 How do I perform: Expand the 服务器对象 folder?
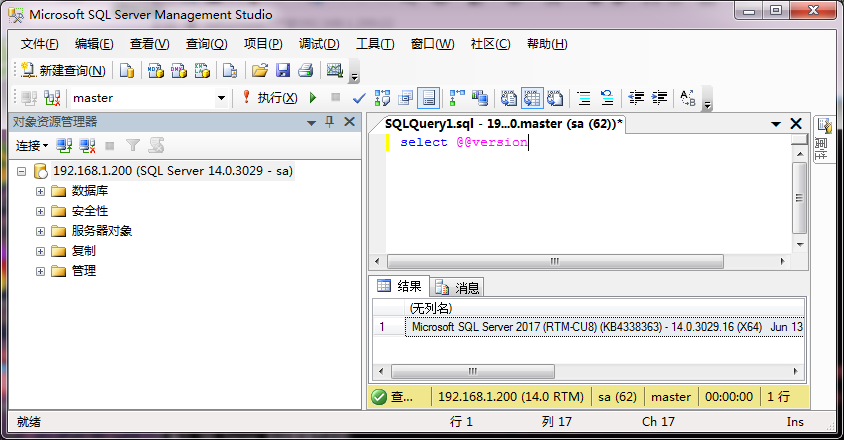click(40, 231)
